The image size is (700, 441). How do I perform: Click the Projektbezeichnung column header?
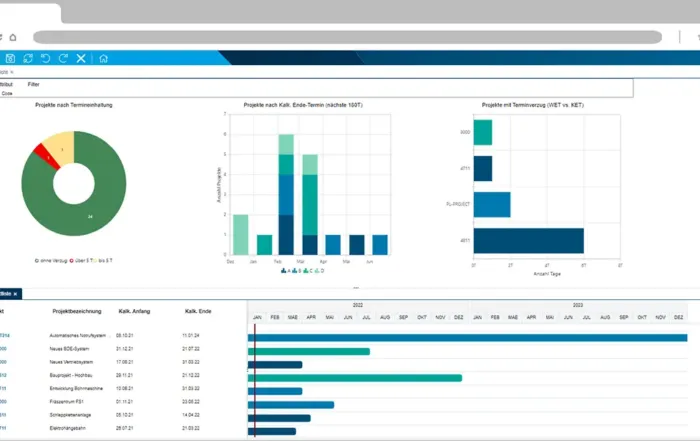click(x=77, y=311)
